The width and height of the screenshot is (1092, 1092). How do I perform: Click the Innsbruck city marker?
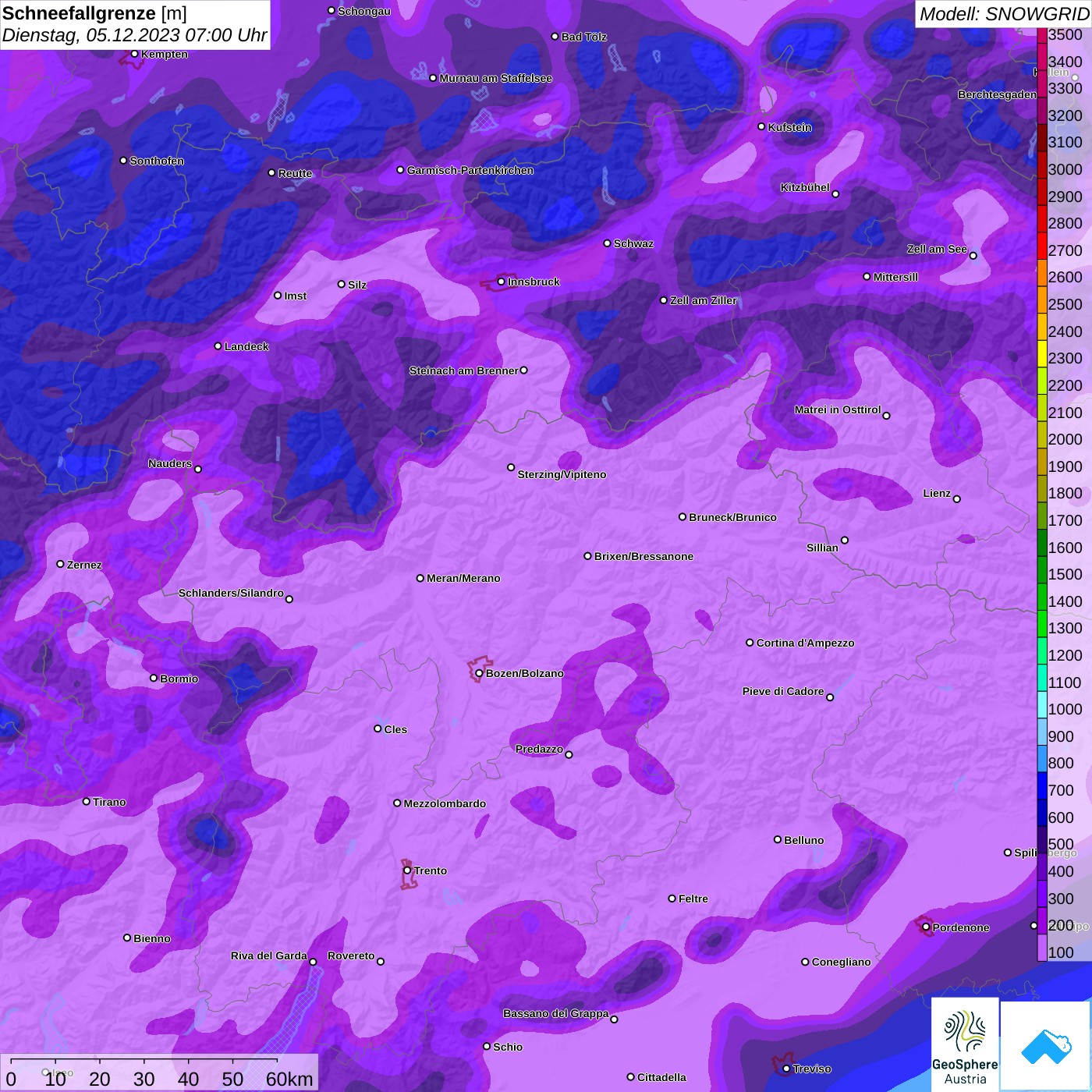point(501,282)
